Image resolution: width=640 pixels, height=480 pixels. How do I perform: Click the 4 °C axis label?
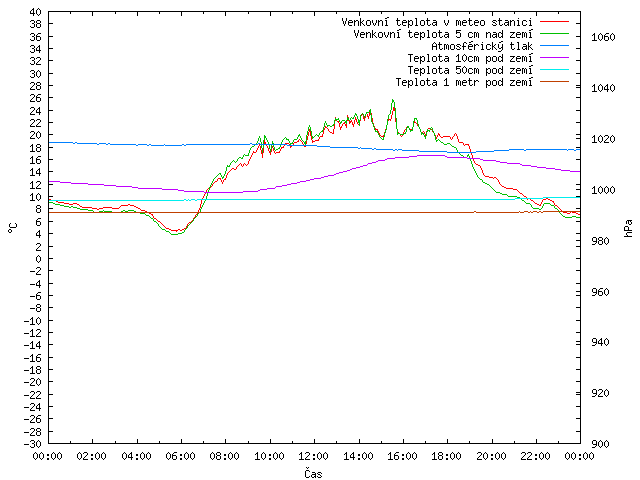point(38,234)
